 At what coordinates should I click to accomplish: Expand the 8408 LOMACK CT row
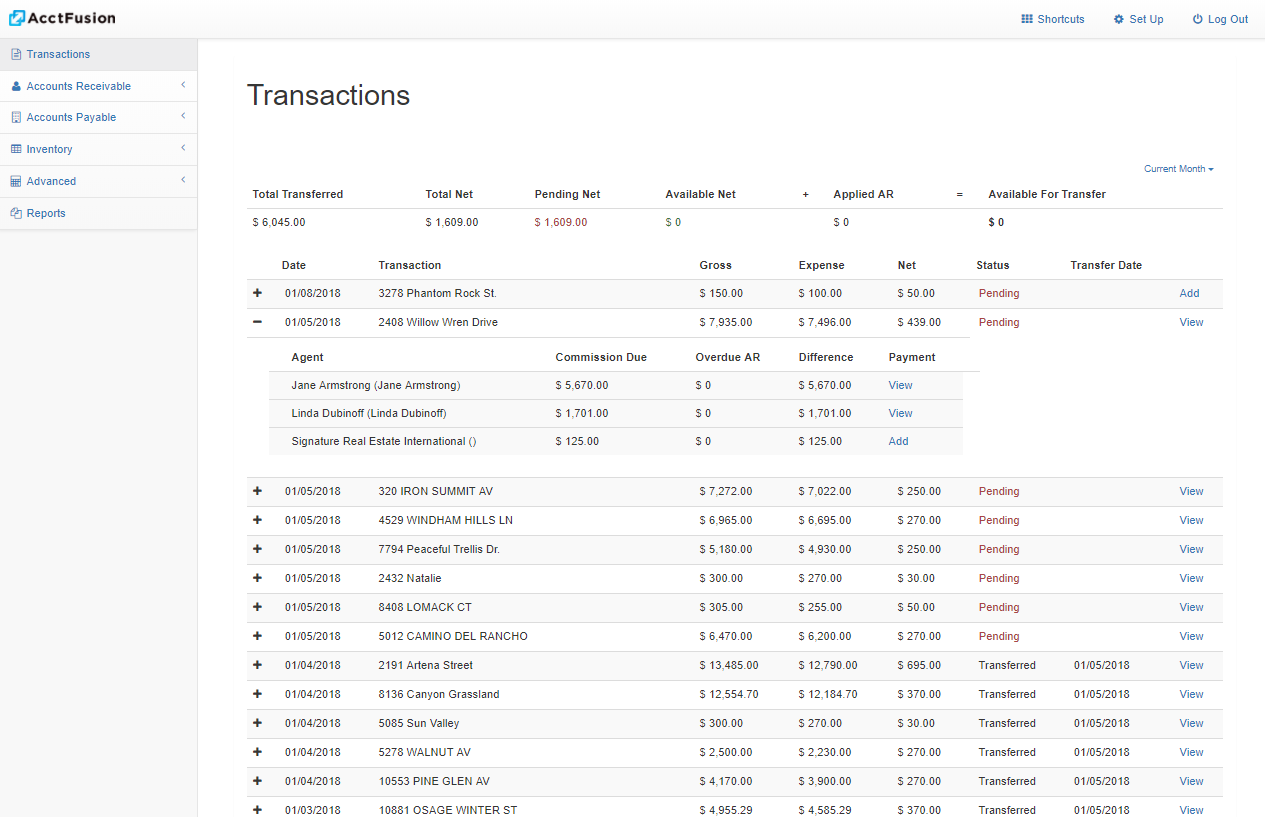click(x=257, y=607)
